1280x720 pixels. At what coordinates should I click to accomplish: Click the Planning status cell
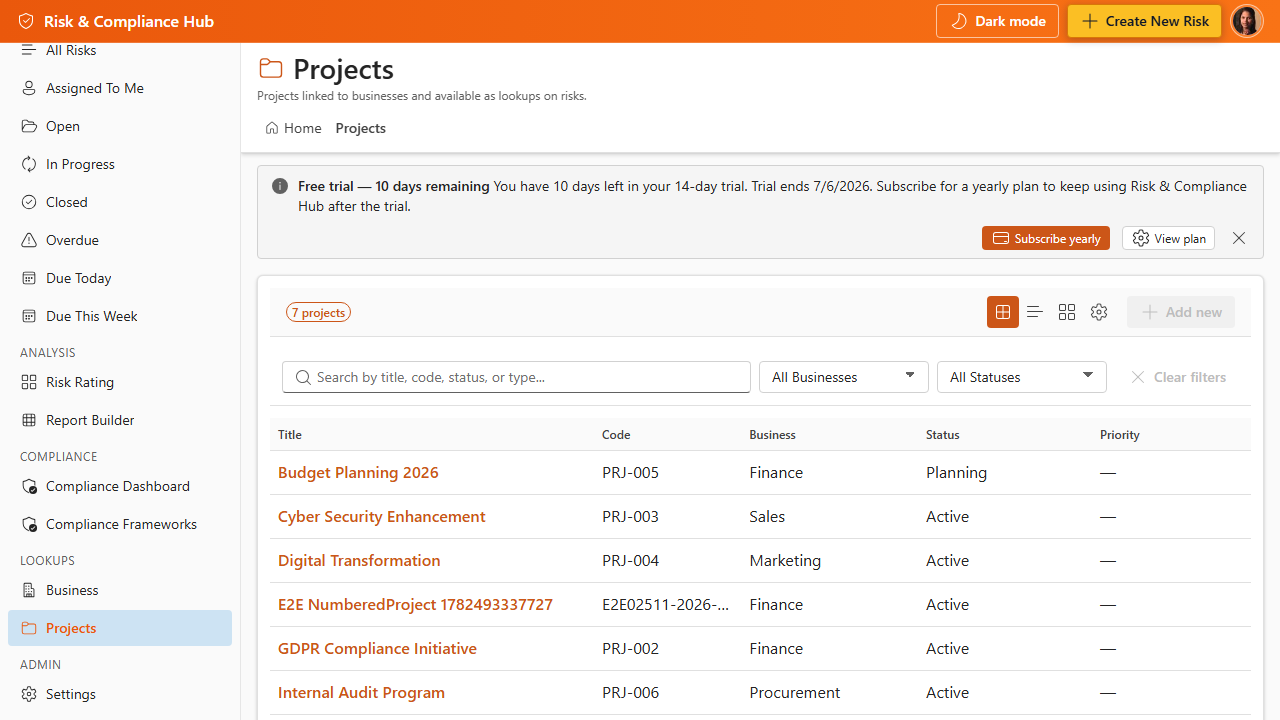tap(956, 472)
